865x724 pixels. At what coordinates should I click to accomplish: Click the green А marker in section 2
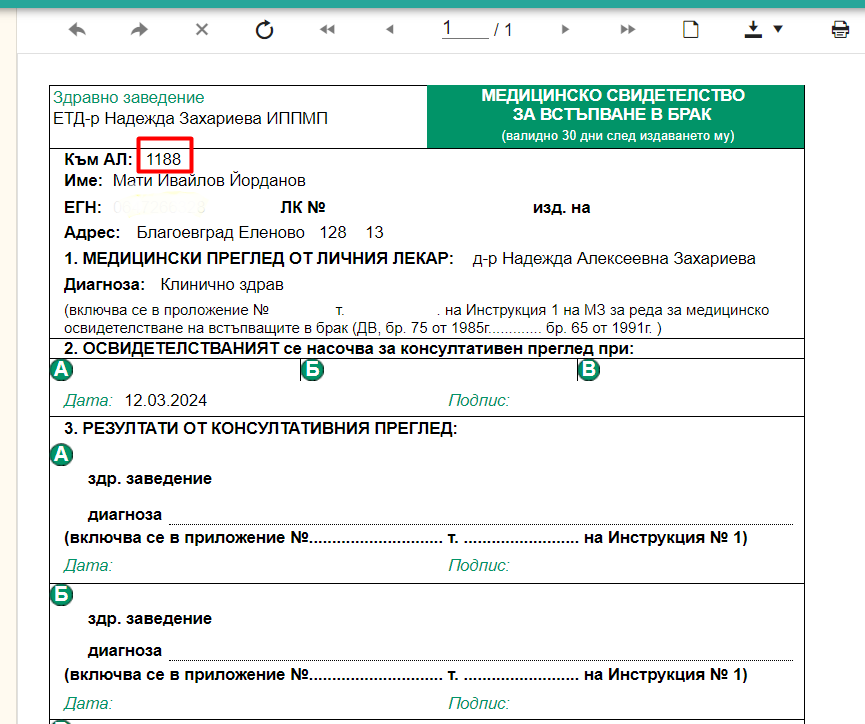(61, 370)
